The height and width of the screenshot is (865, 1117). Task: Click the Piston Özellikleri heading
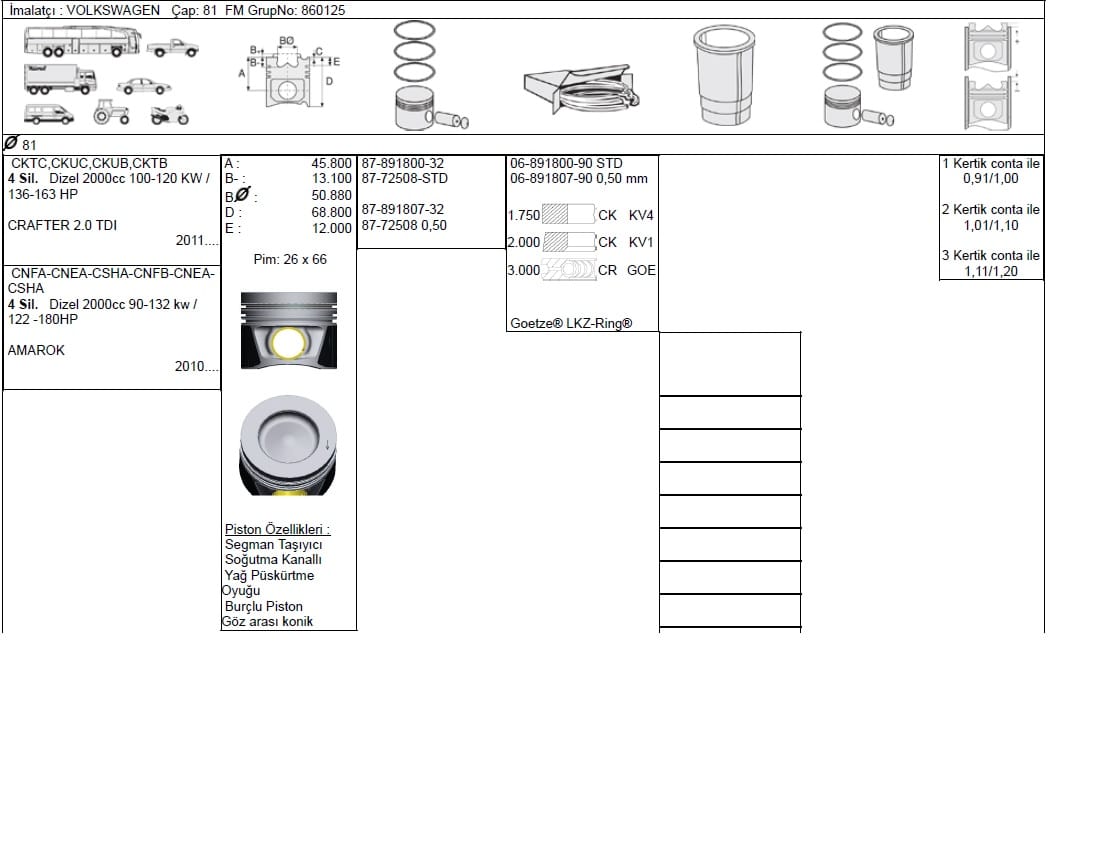coord(277,529)
